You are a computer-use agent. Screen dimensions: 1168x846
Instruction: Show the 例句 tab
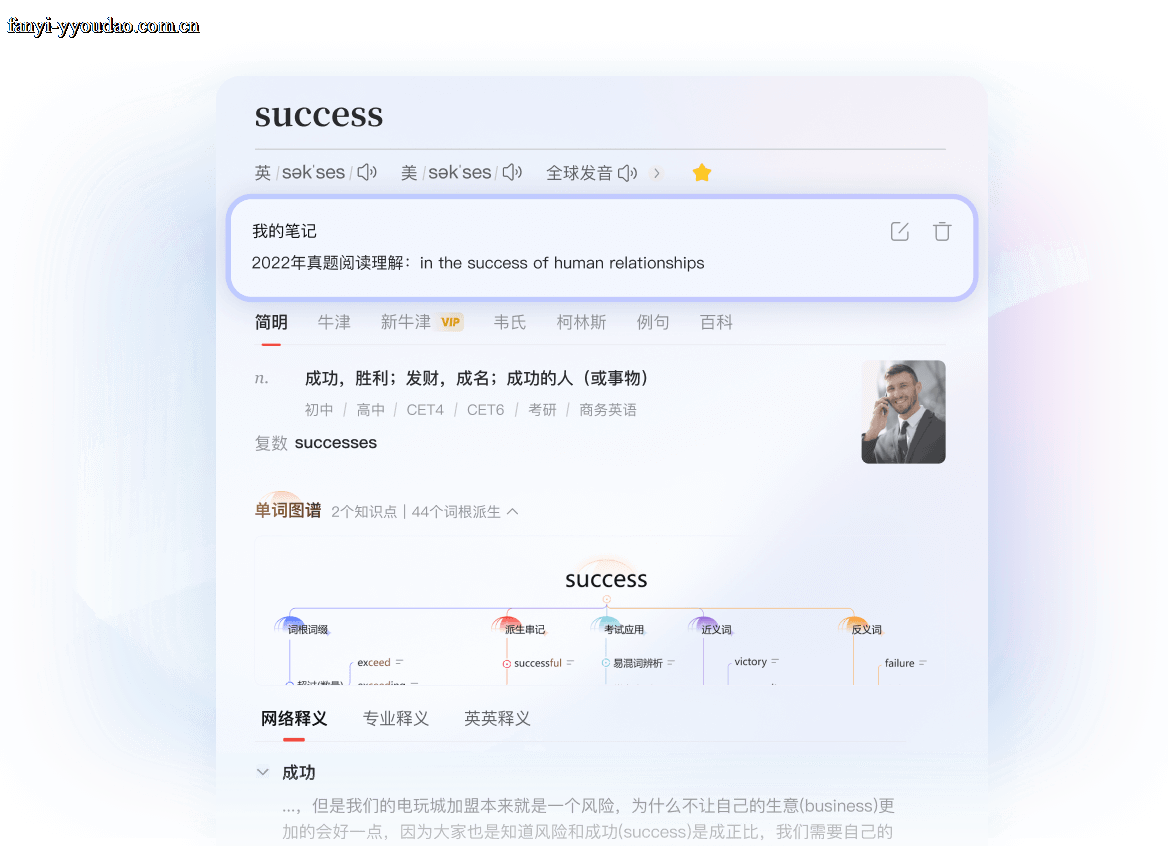click(x=653, y=322)
